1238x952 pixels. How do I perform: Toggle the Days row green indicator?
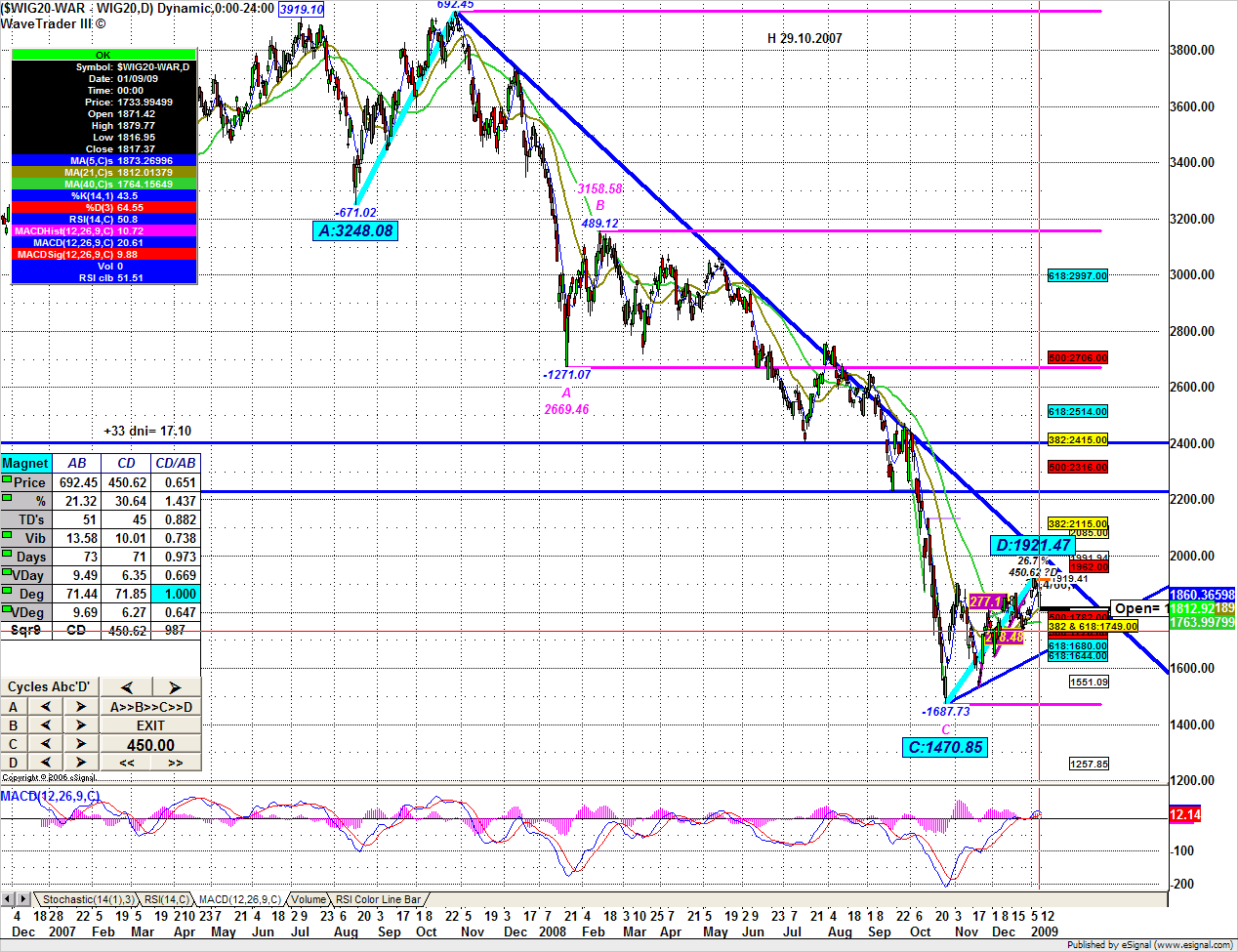tap(7, 555)
